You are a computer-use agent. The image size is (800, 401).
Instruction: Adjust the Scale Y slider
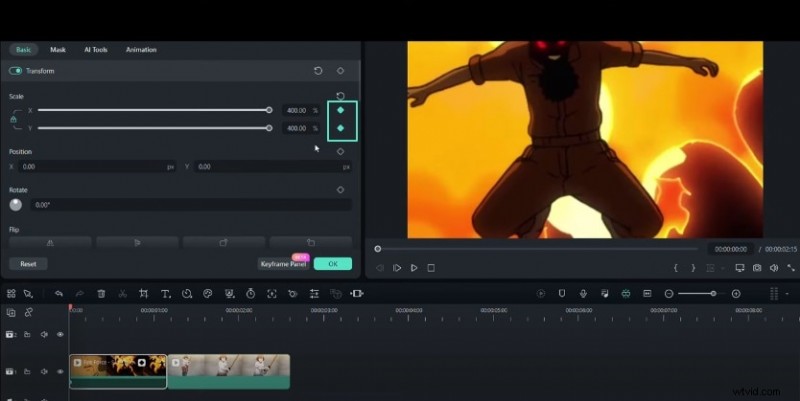pos(154,128)
